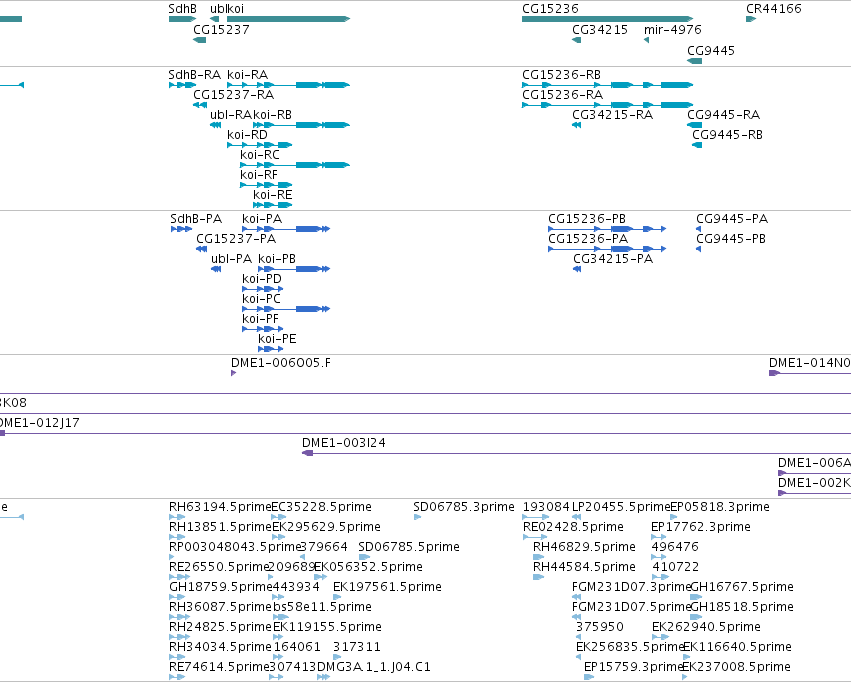
Task: Select the koi-RA transcript glyph
Action: point(288,85)
